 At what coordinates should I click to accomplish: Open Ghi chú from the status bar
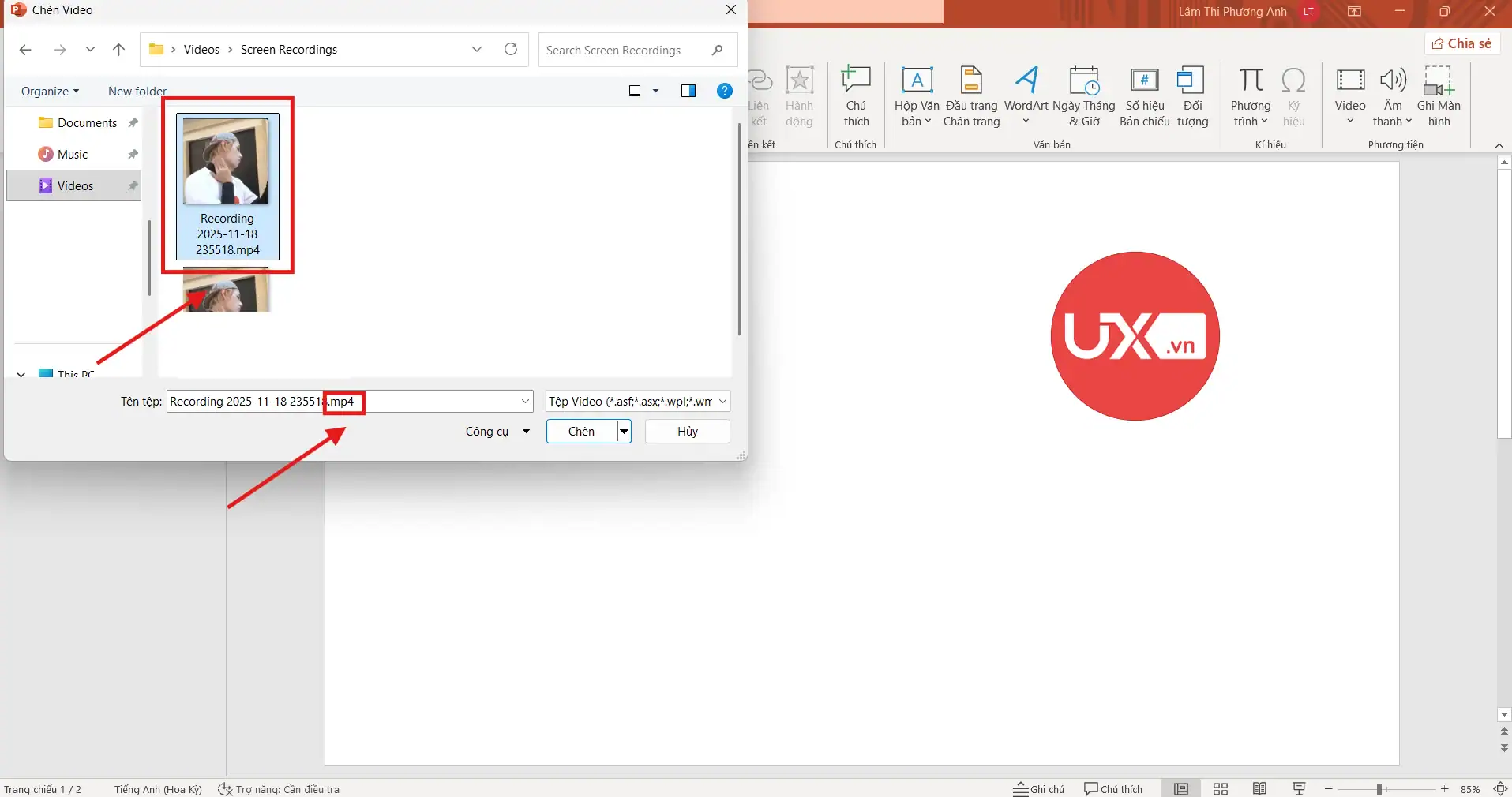1038,788
